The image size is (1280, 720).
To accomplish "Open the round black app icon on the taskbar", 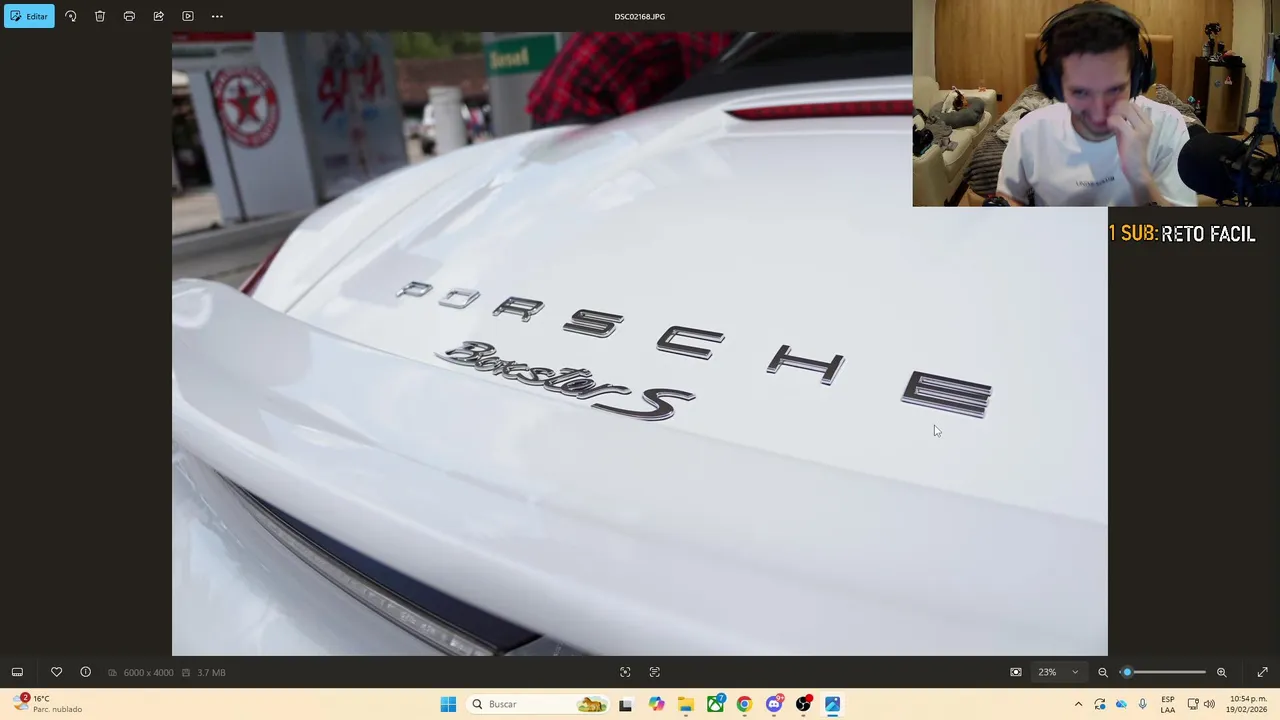I will (x=803, y=704).
